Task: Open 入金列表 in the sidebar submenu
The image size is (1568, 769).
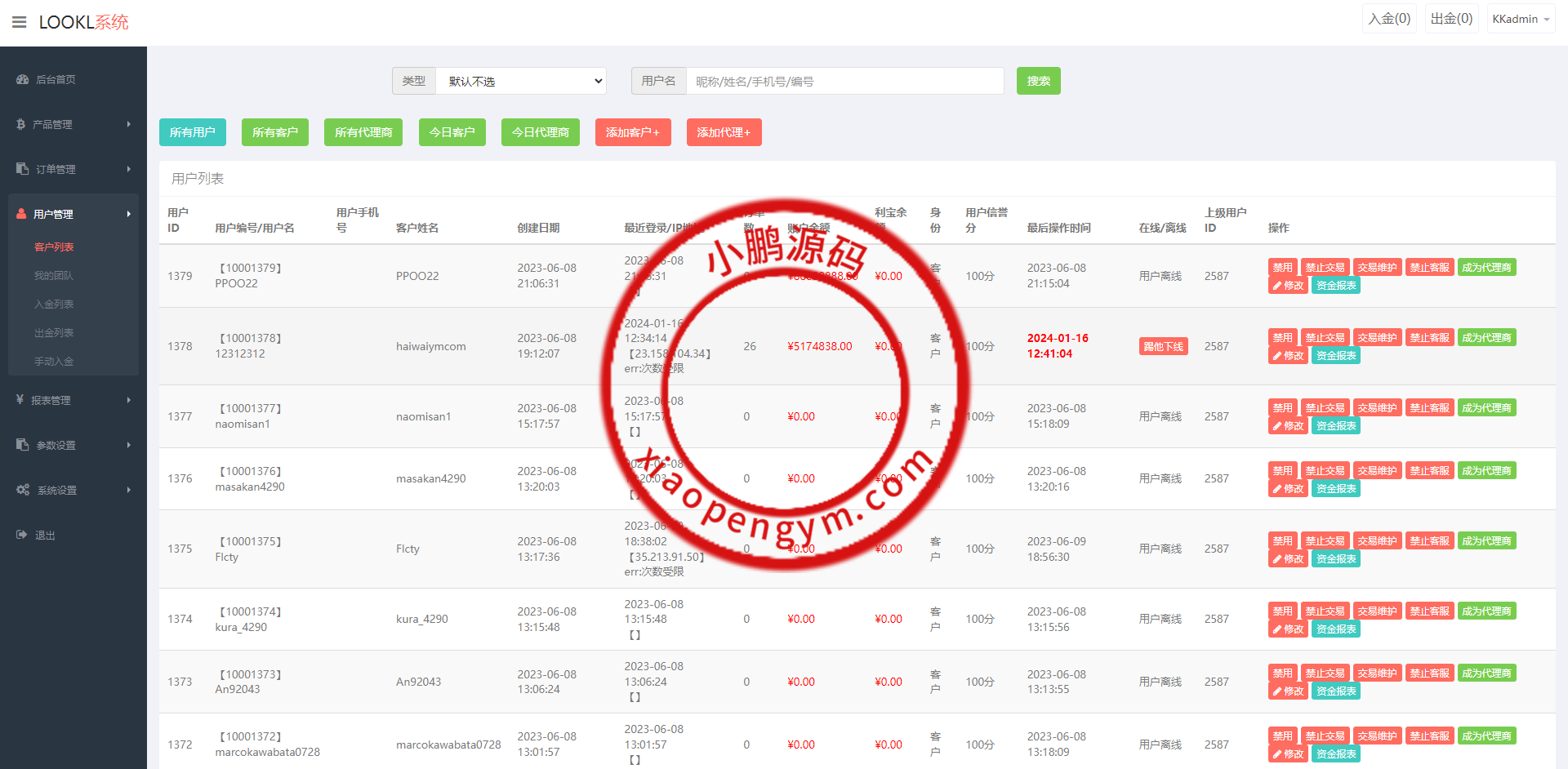Action: tap(54, 304)
